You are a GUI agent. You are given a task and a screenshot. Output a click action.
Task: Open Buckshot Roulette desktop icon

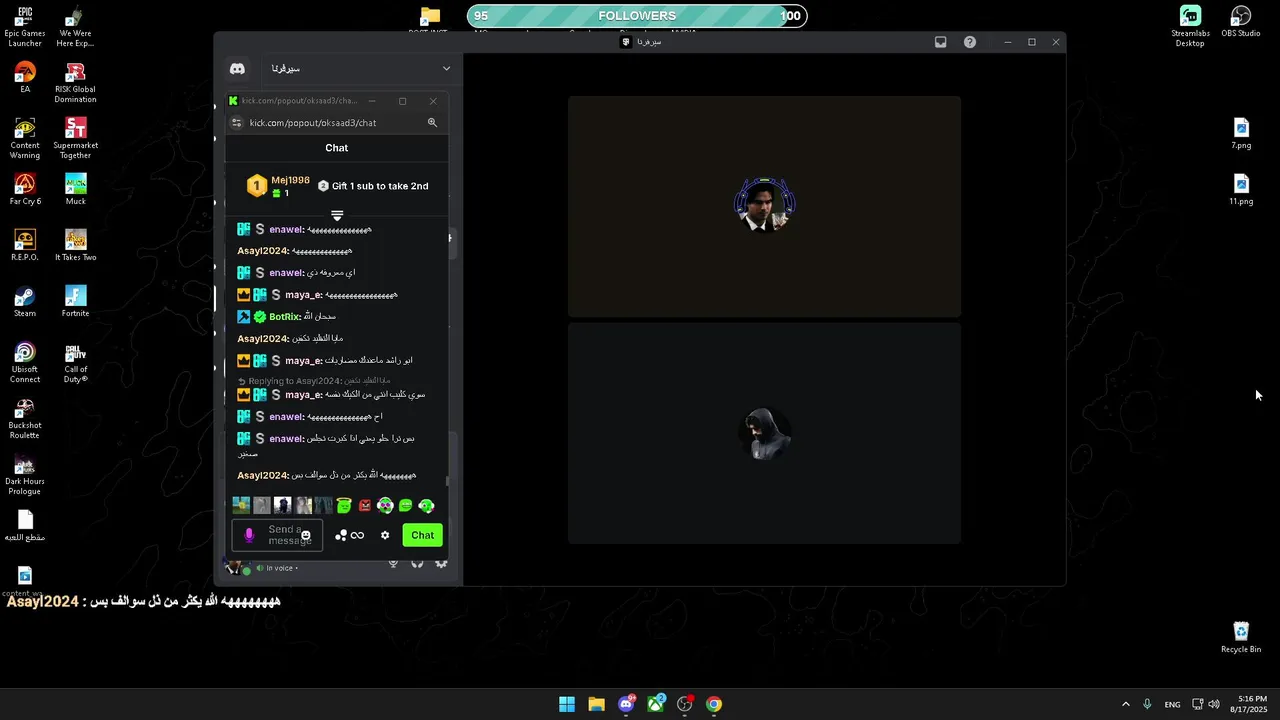[25, 419]
